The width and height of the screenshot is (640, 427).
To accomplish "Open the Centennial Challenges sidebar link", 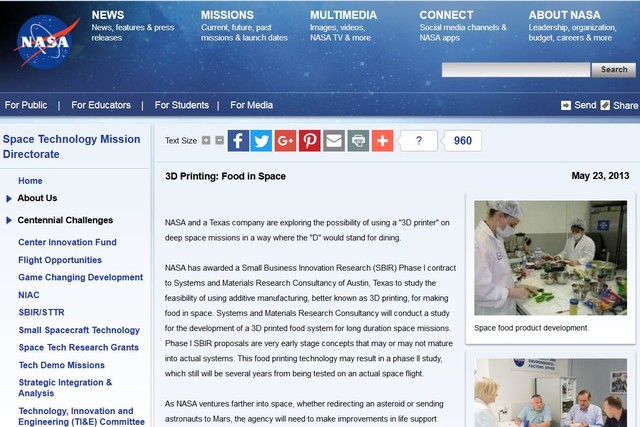I will tap(65, 220).
